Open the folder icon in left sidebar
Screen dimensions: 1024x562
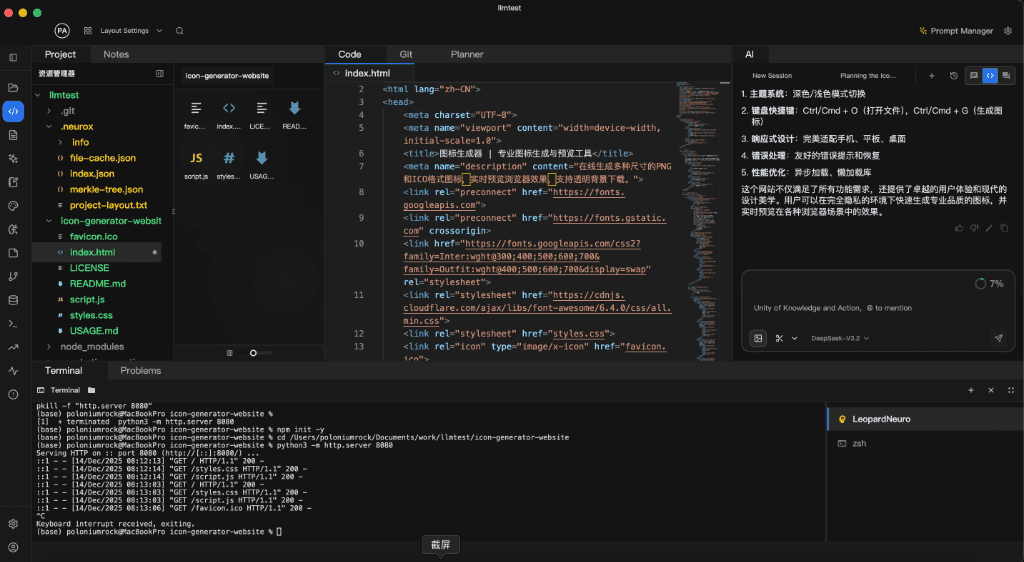[13, 87]
